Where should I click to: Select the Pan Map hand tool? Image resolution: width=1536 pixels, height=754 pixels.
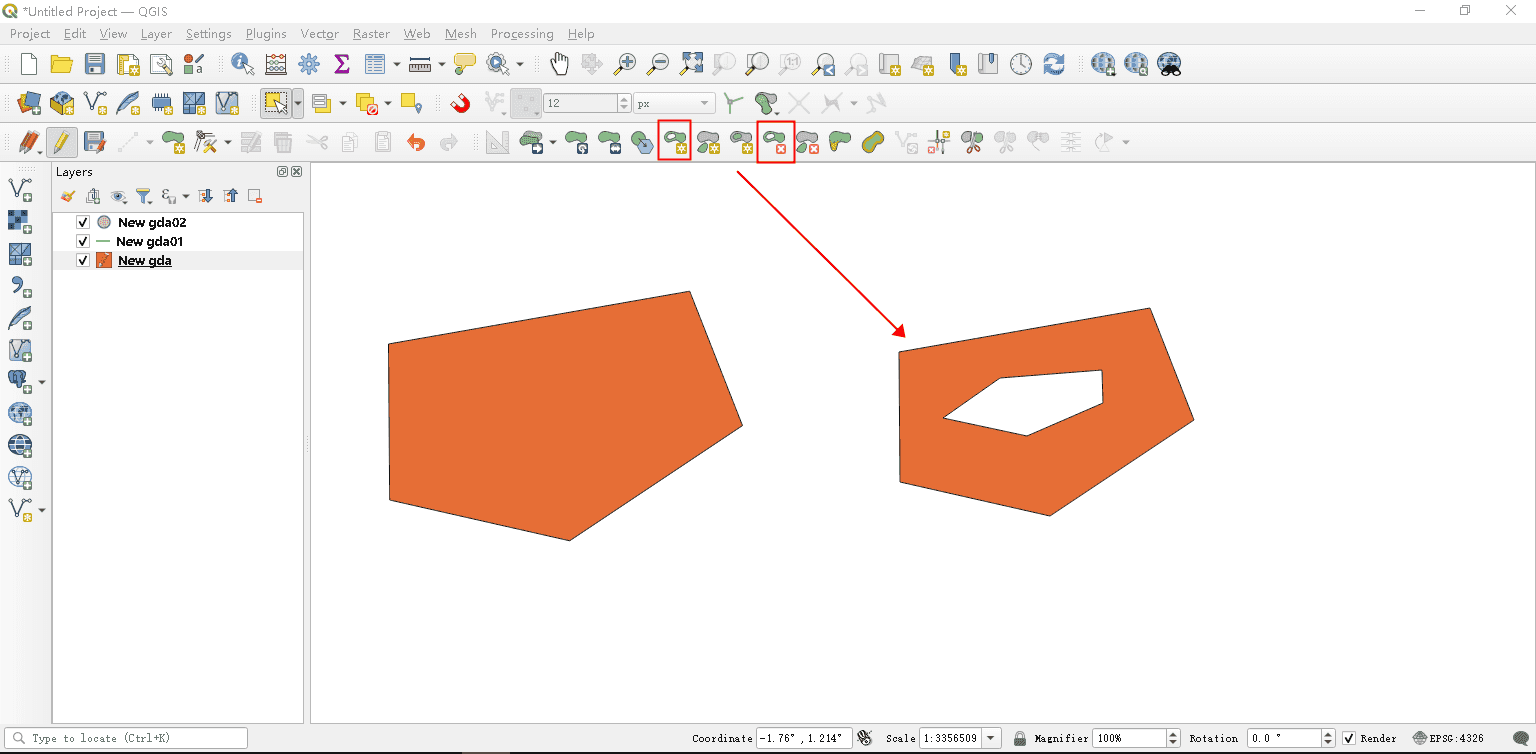[559, 64]
